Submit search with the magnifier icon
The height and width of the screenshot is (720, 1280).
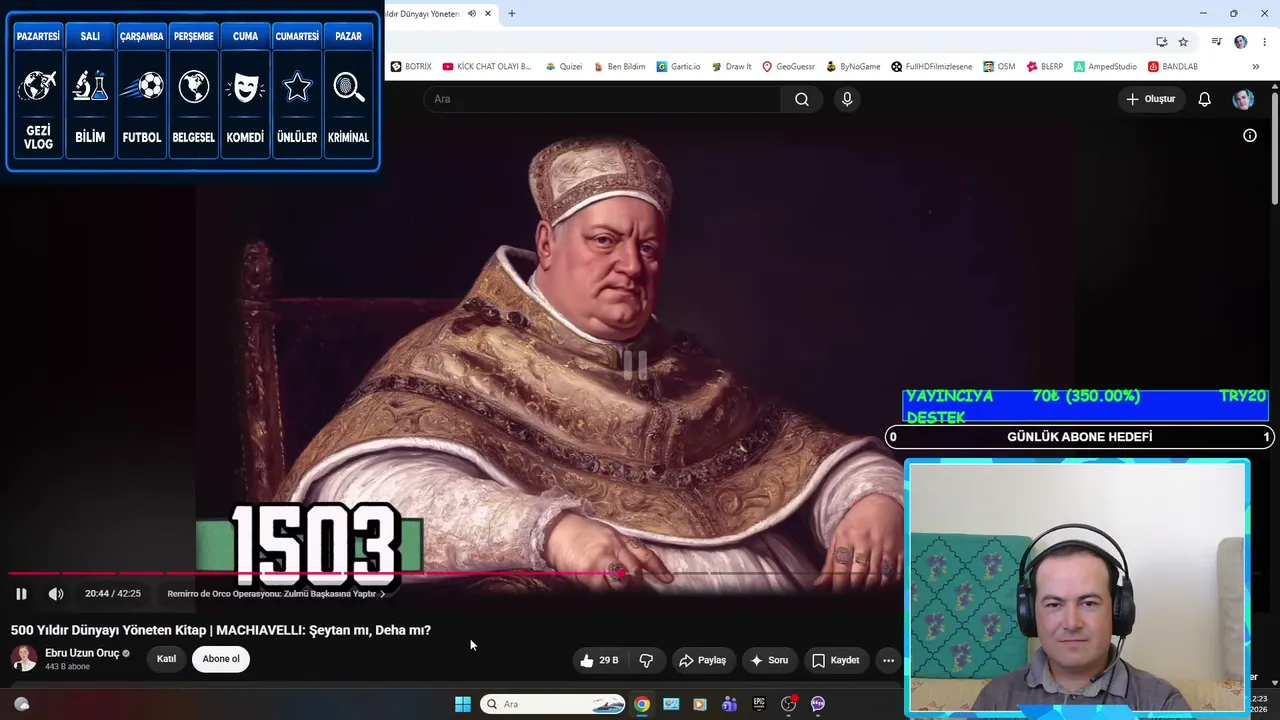click(802, 99)
